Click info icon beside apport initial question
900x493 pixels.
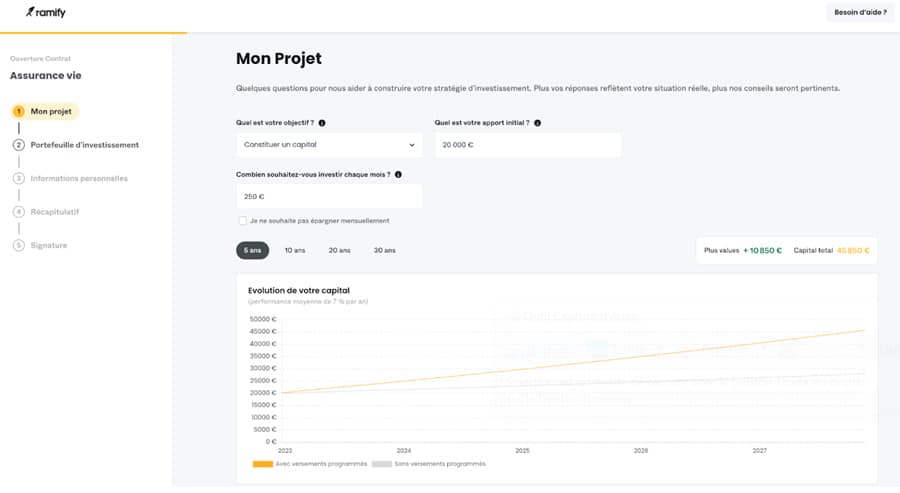coord(538,123)
